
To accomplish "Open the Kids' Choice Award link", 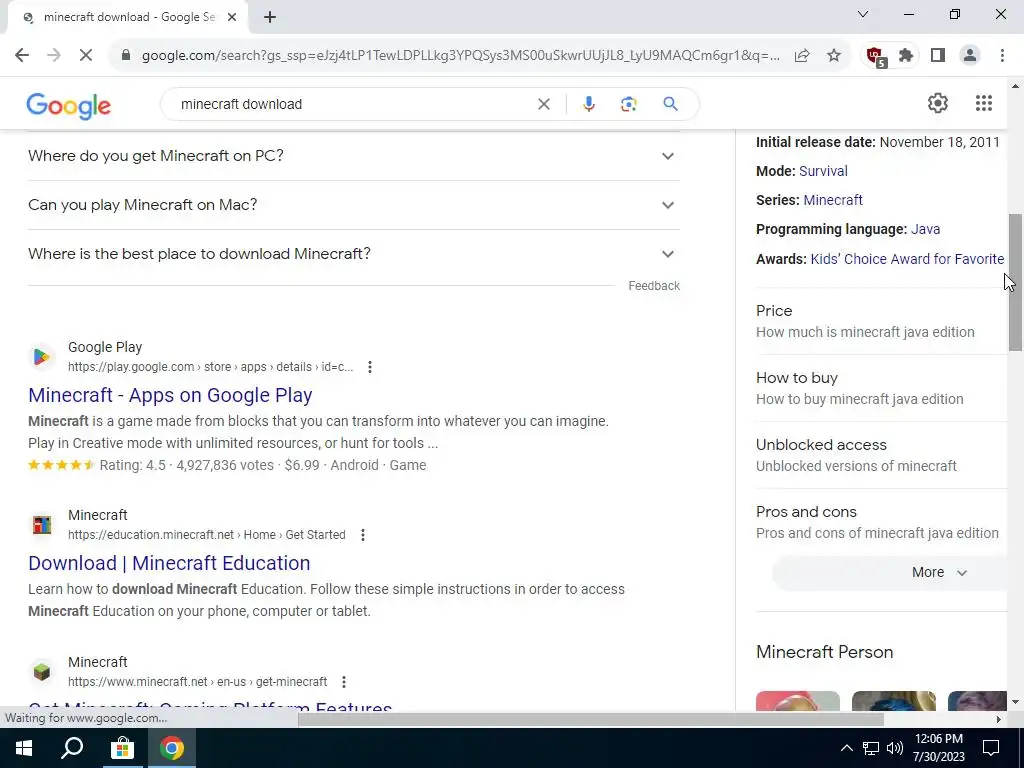I will [x=907, y=259].
